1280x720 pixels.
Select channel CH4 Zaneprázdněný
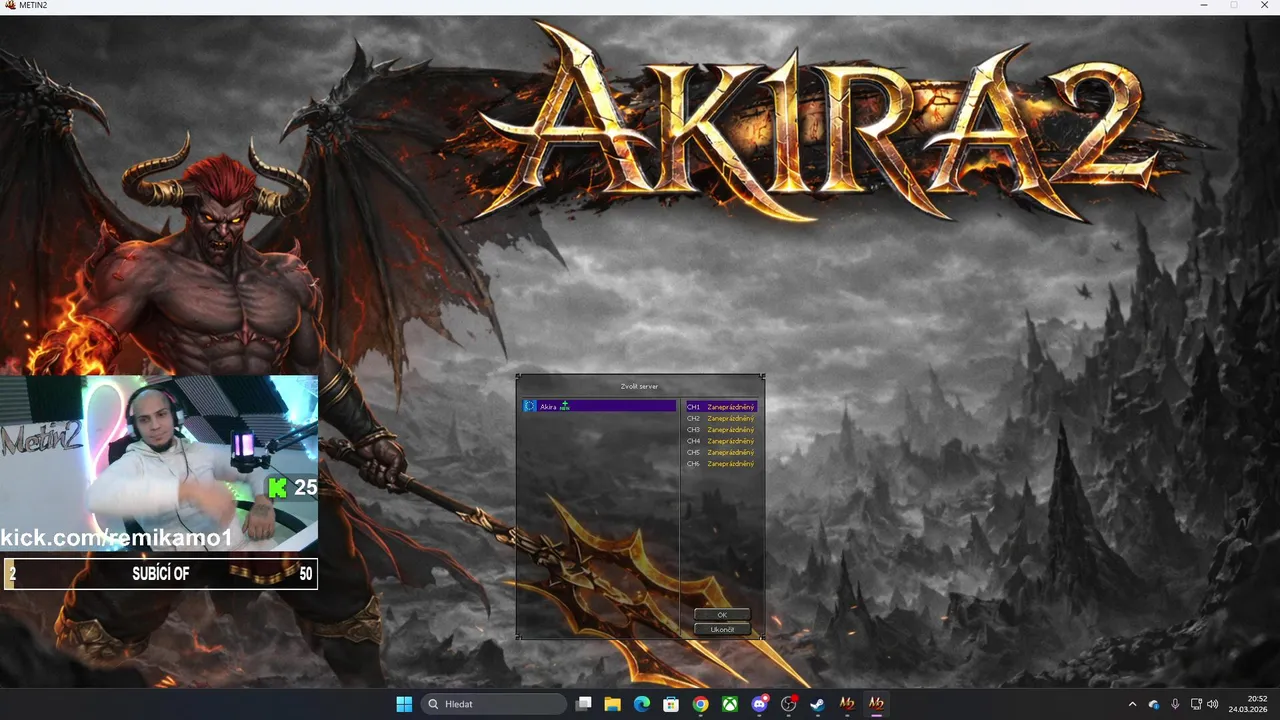pyautogui.click(x=721, y=441)
